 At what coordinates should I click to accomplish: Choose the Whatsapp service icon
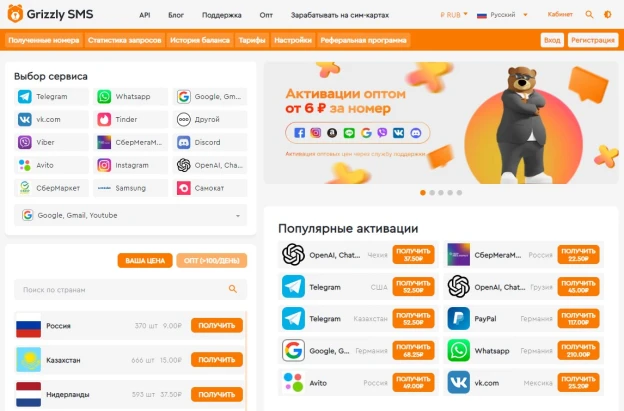tap(104, 97)
